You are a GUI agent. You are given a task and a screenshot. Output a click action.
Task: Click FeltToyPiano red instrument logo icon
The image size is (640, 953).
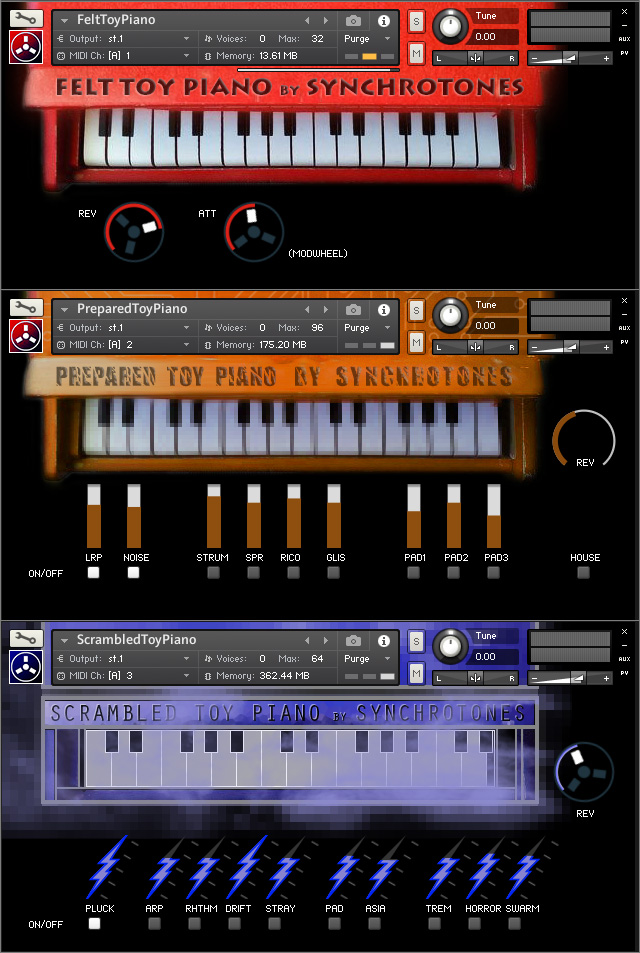click(26, 47)
